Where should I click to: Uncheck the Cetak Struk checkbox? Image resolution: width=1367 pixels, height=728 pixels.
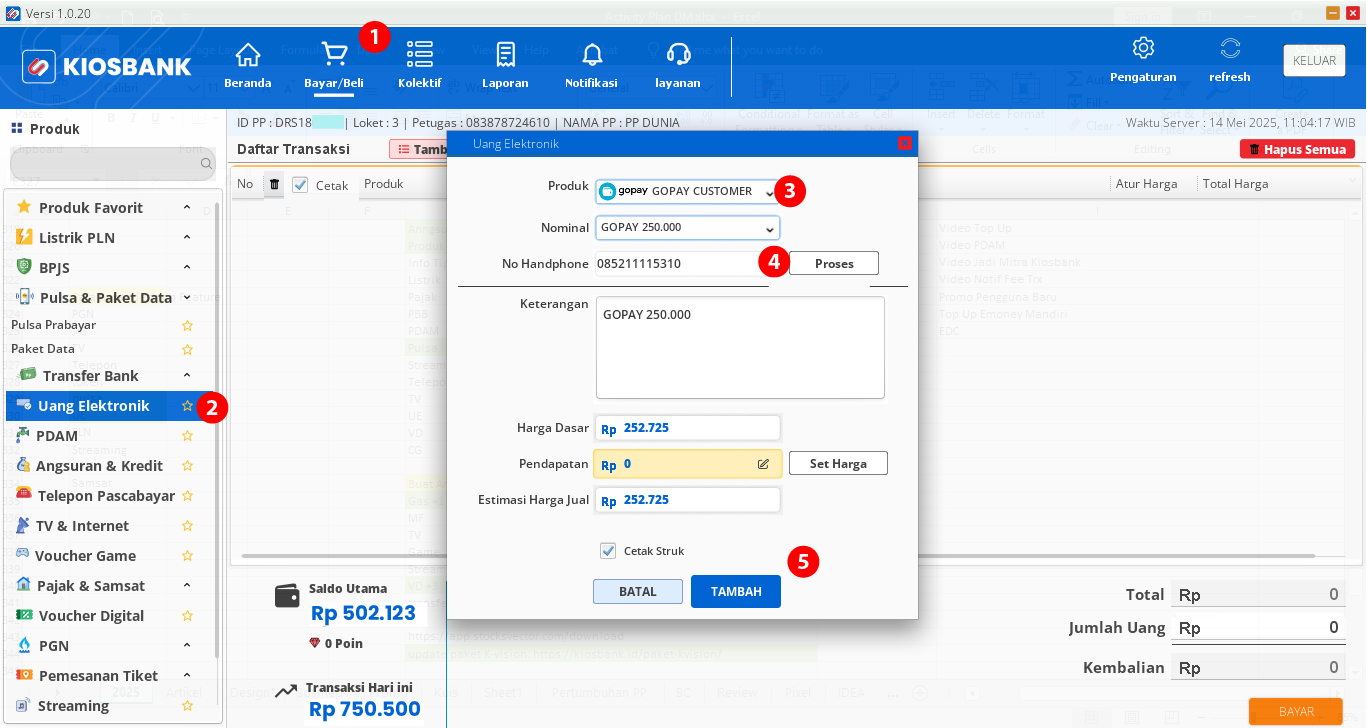pyautogui.click(x=608, y=550)
